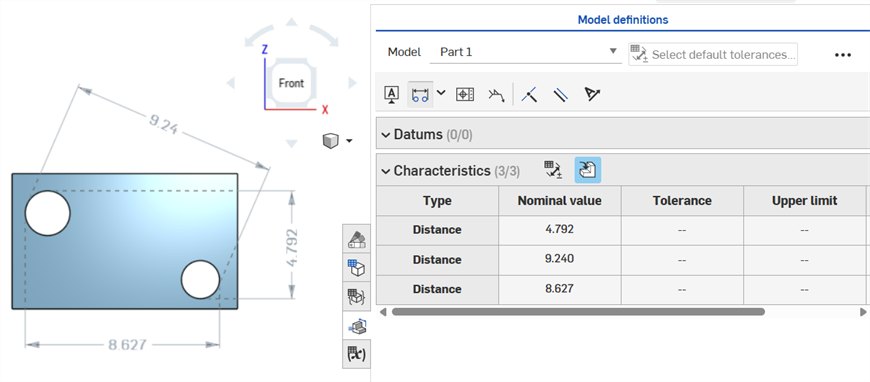Viewport: 870px width, 382px height.
Task: Select the Distance row with 8.627
Action: [x=437, y=289]
